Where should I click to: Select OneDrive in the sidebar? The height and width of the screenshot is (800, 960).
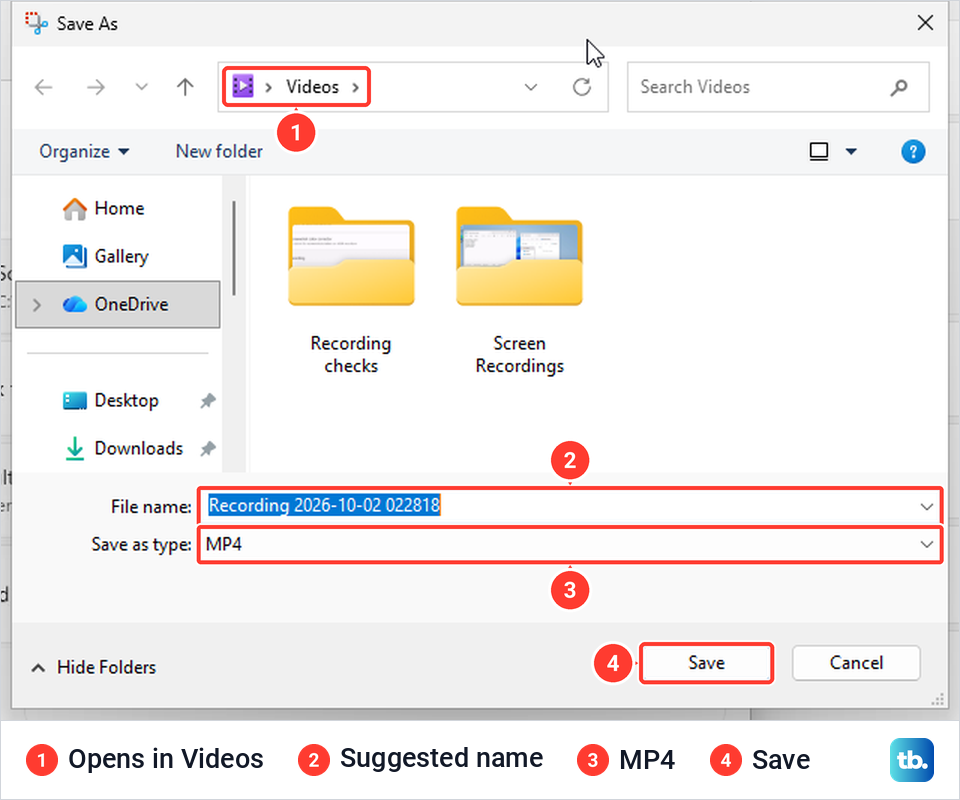pos(118,305)
